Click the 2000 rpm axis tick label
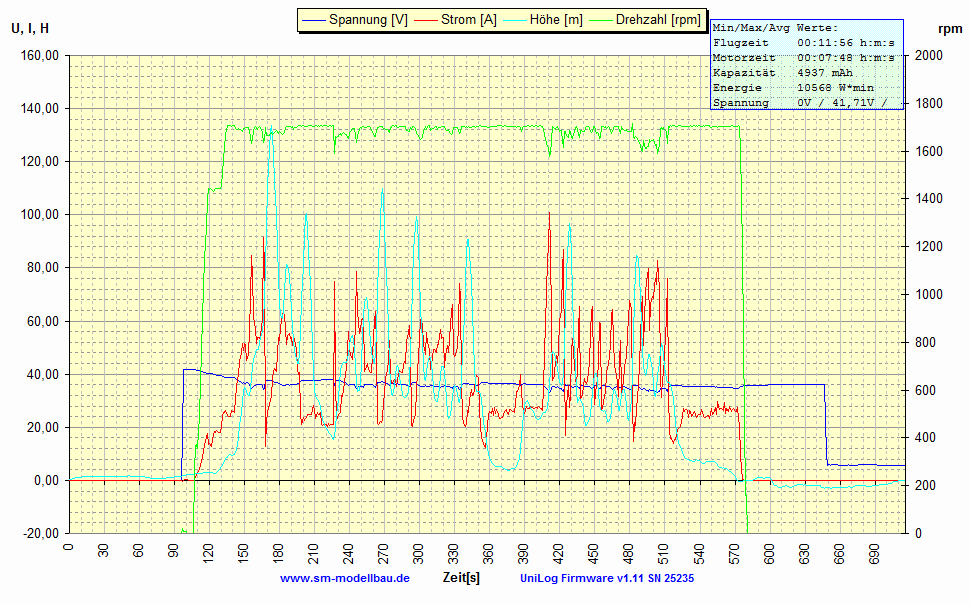Image resolution: width=970 pixels, height=604 pixels. 930,56
